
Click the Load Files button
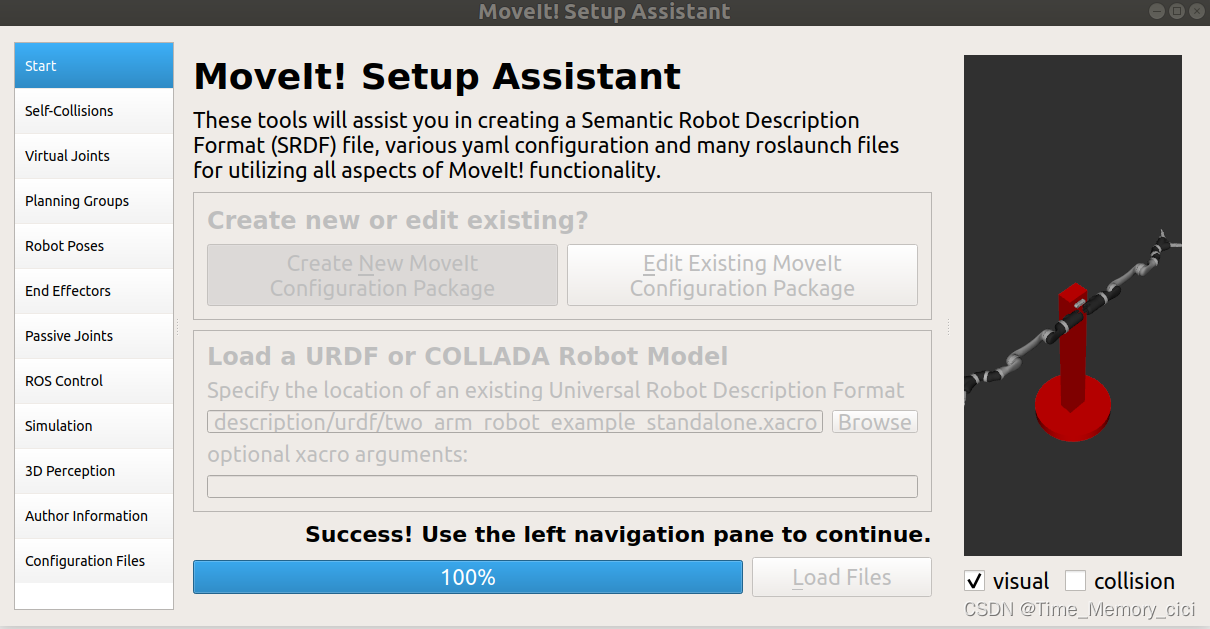coord(841,577)
